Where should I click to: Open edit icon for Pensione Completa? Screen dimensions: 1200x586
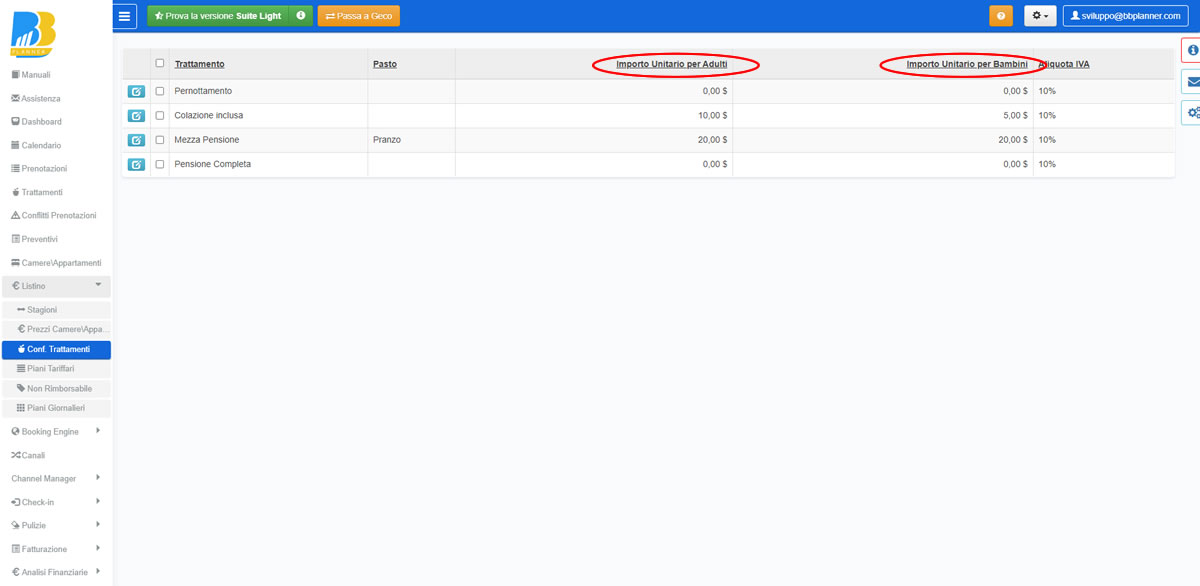(136, 164)
